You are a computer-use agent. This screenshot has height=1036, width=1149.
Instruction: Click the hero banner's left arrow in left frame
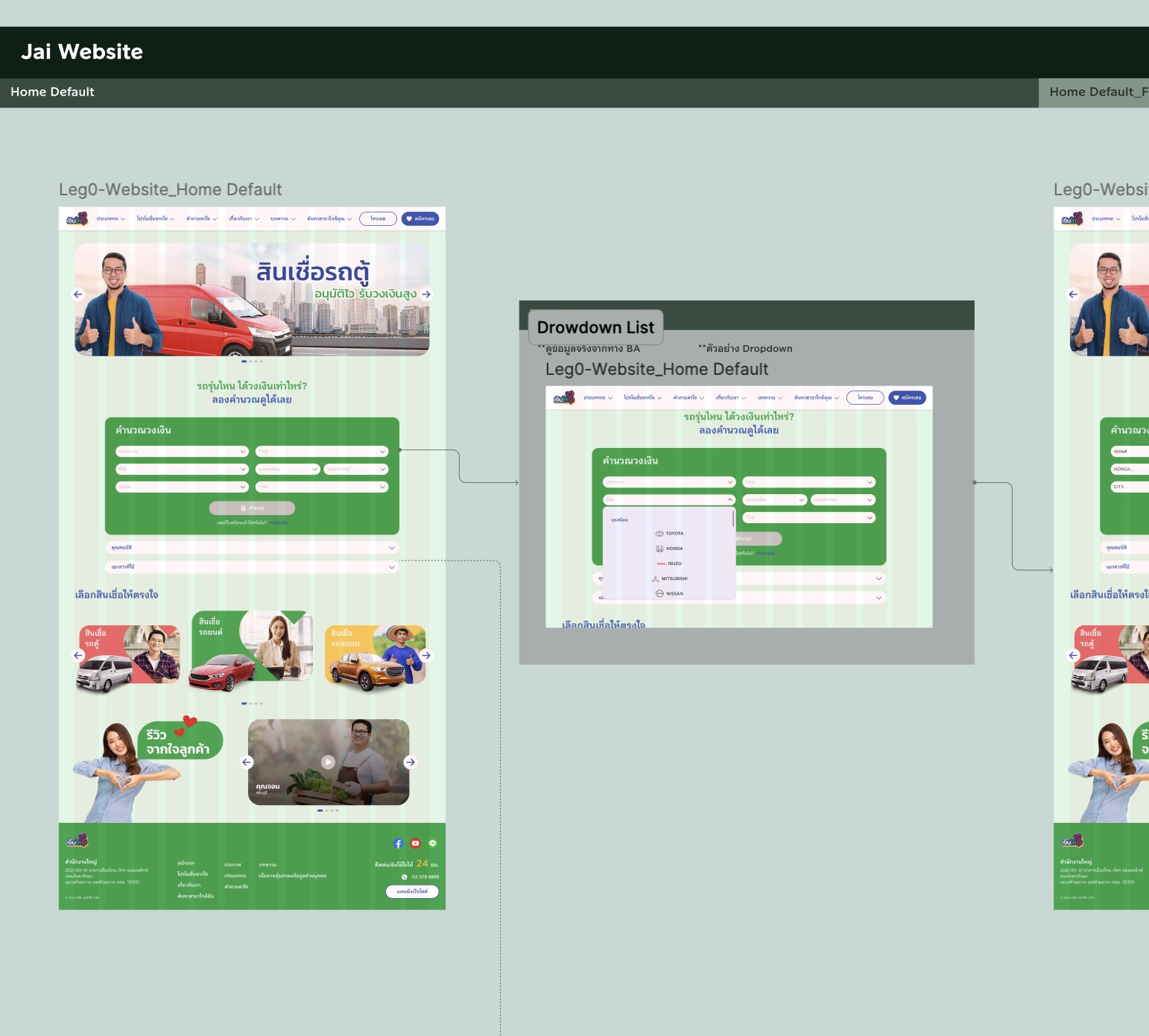click(78, 294)
